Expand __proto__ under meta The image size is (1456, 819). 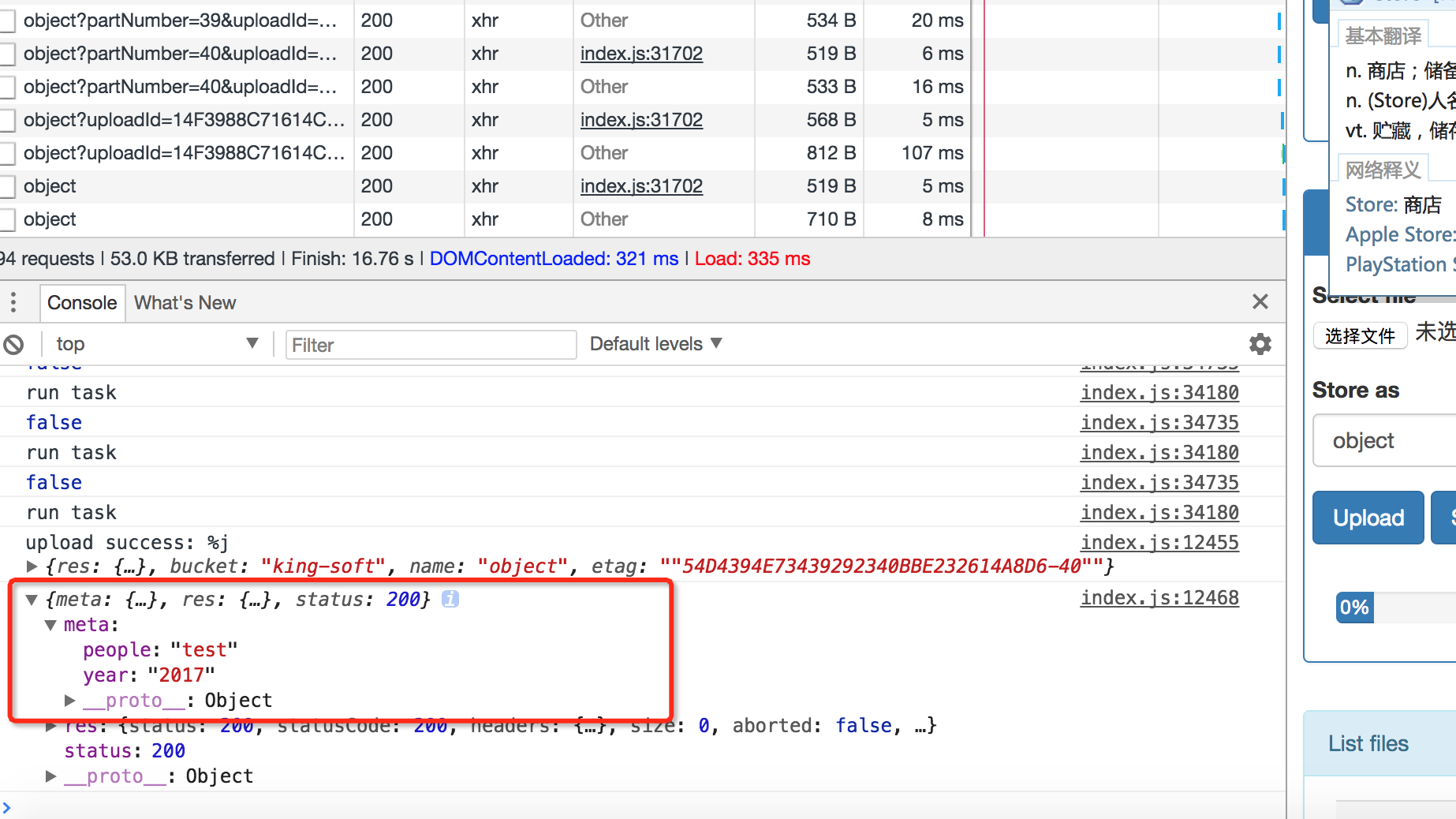click(70, 700)
